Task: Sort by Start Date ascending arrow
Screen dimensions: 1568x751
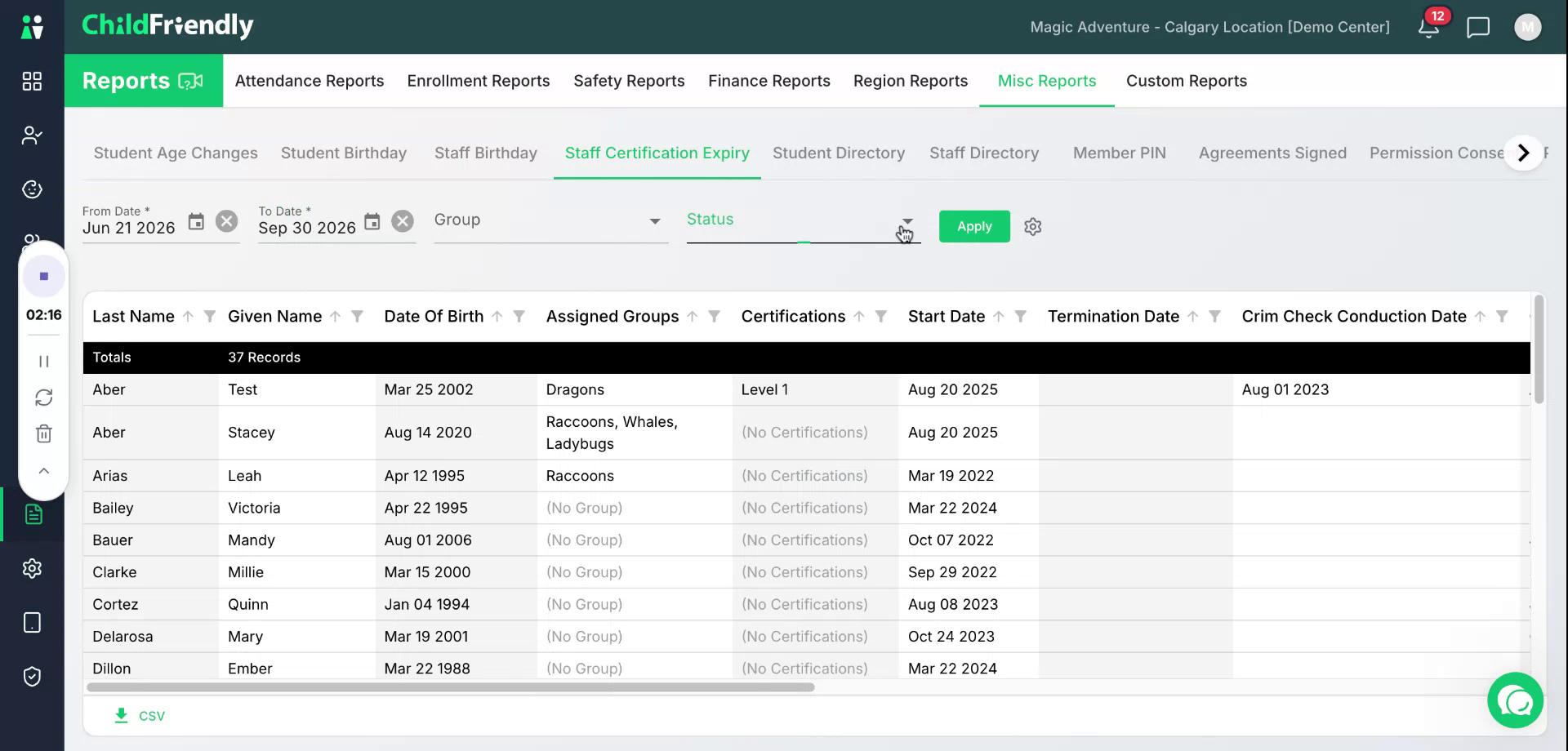Action: pyautogui.click(x=999, y=317)
